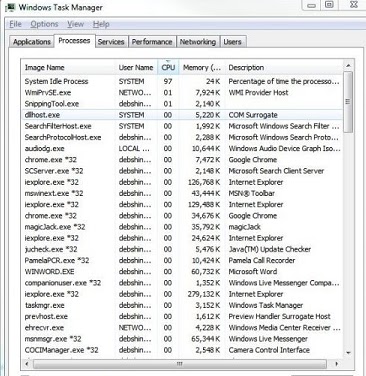Click the Microsoft Word description
Viewport: 366px width, 376px height.
tap(253, 272)
